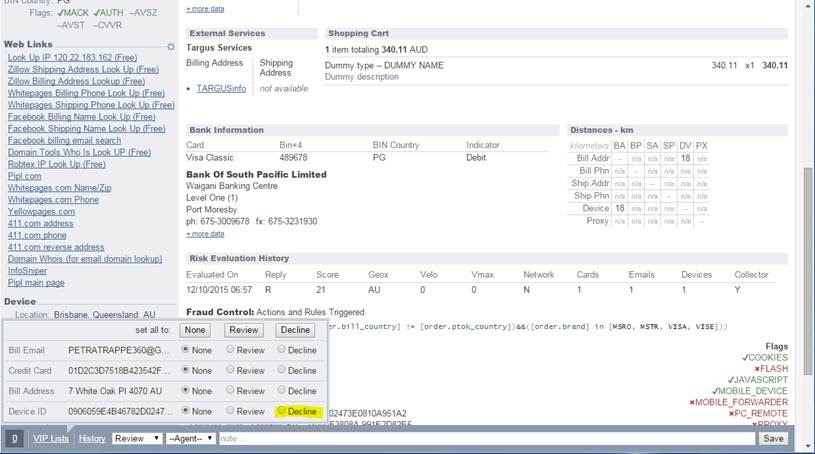Open Facebook Billing Name Look Up link

82,116
